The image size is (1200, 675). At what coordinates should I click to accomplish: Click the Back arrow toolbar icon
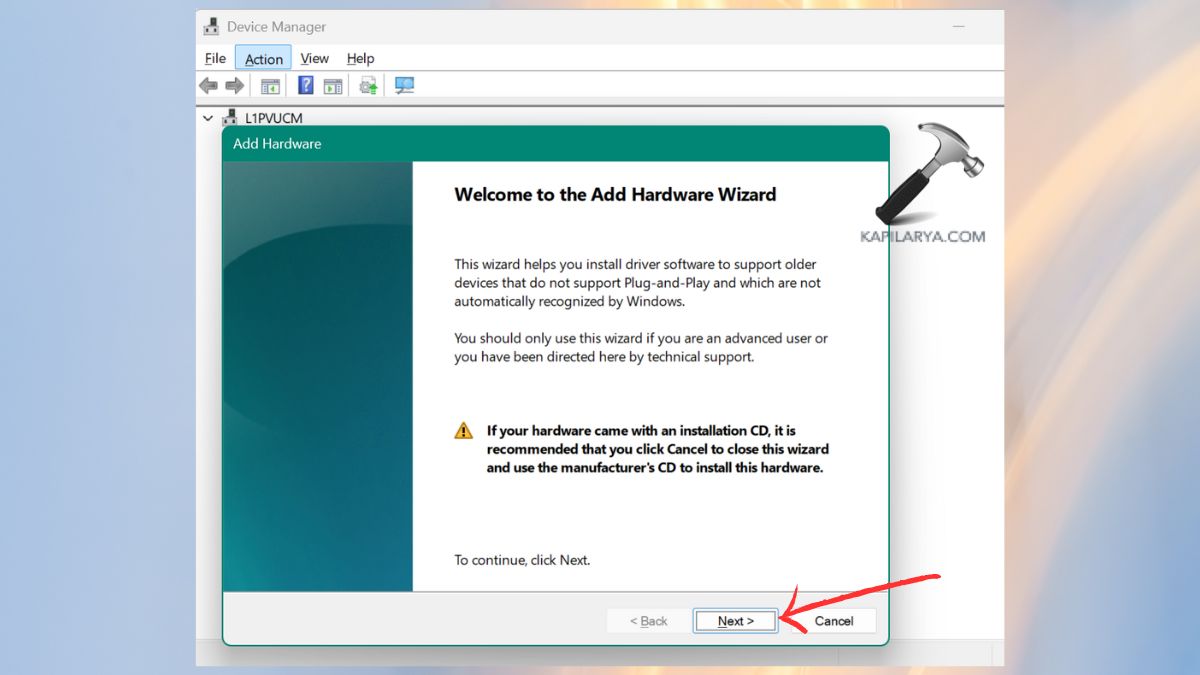pos(208,86)
